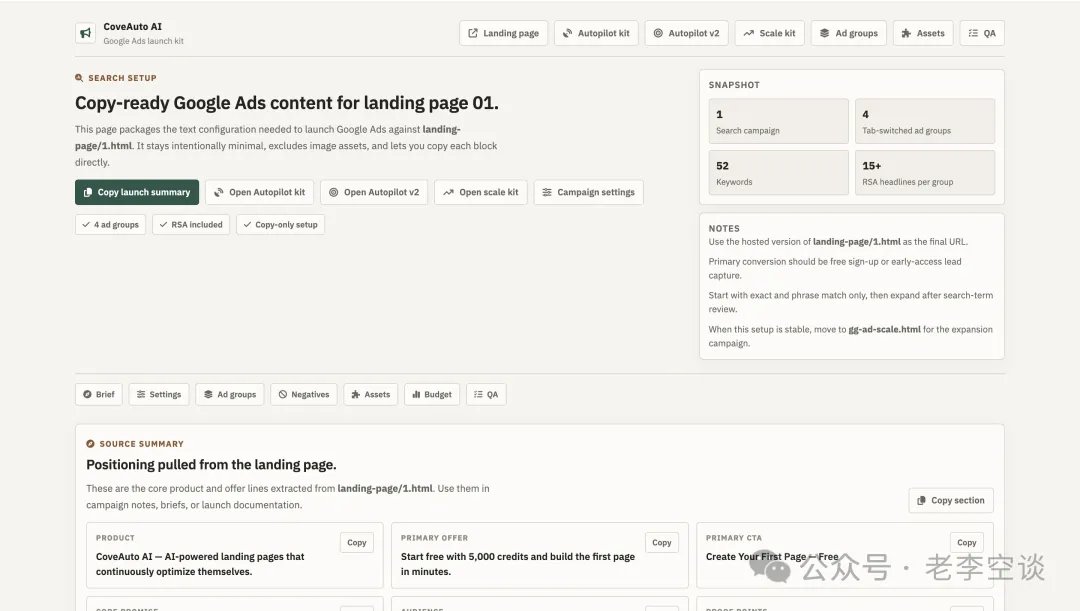Screen dimensions: 1080x611
Task: Click the Search campaign snapshot tile
Action: click(778, 121)
